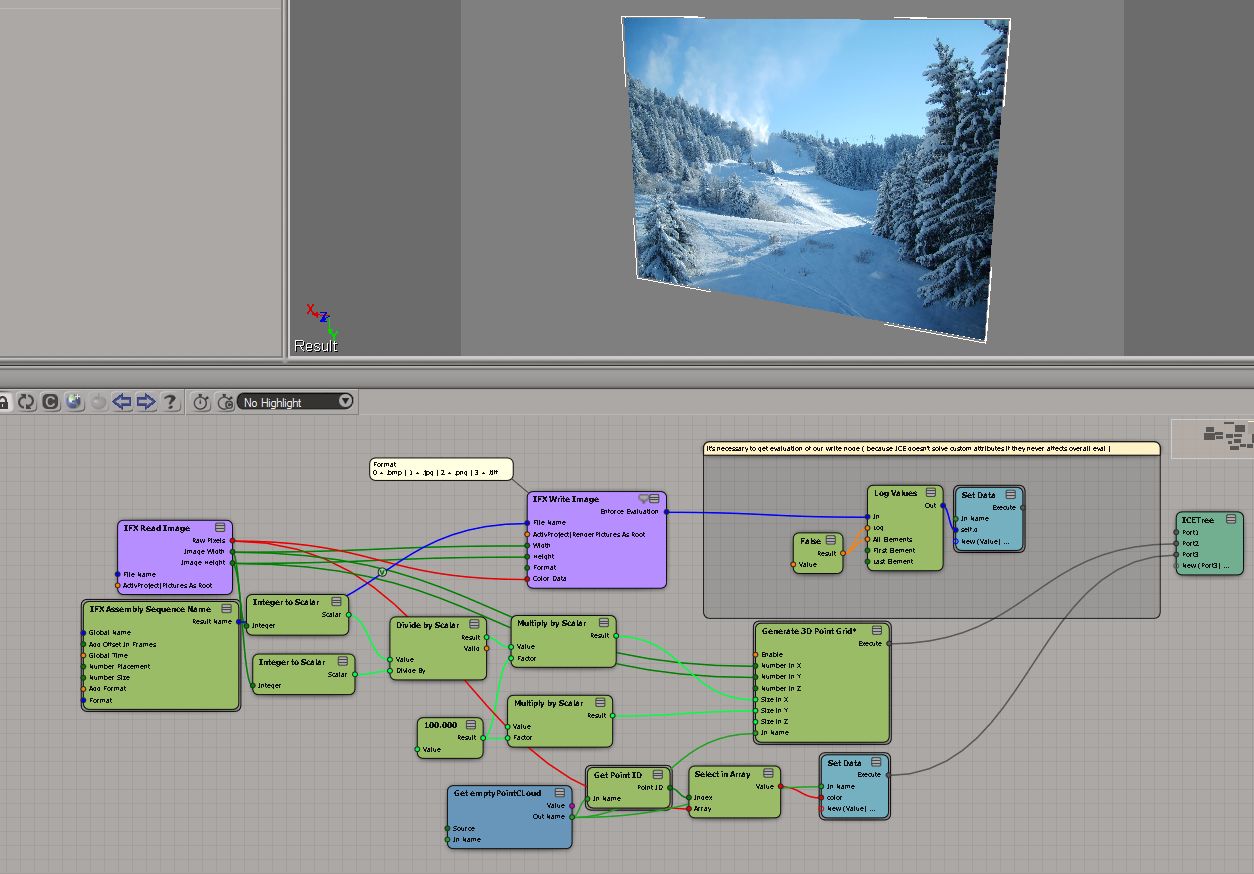The height and width of the screenshot is (874, 1254).
Task: Toggle IFX Write Image comment bubble icon
Action: 645,499
